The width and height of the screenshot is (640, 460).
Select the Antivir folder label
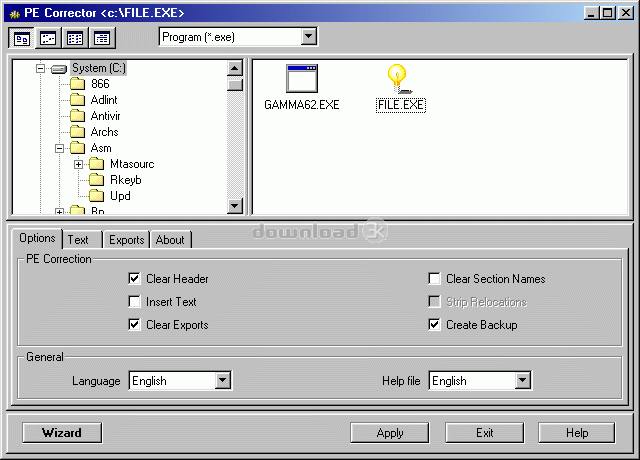click(105, 116)
